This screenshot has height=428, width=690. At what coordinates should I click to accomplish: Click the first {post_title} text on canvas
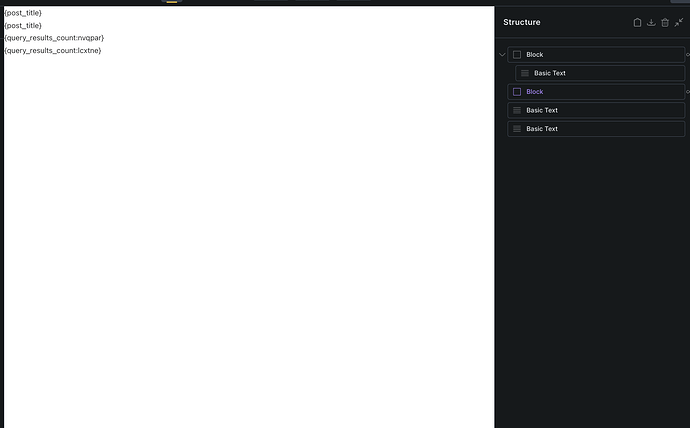(23, 13)
